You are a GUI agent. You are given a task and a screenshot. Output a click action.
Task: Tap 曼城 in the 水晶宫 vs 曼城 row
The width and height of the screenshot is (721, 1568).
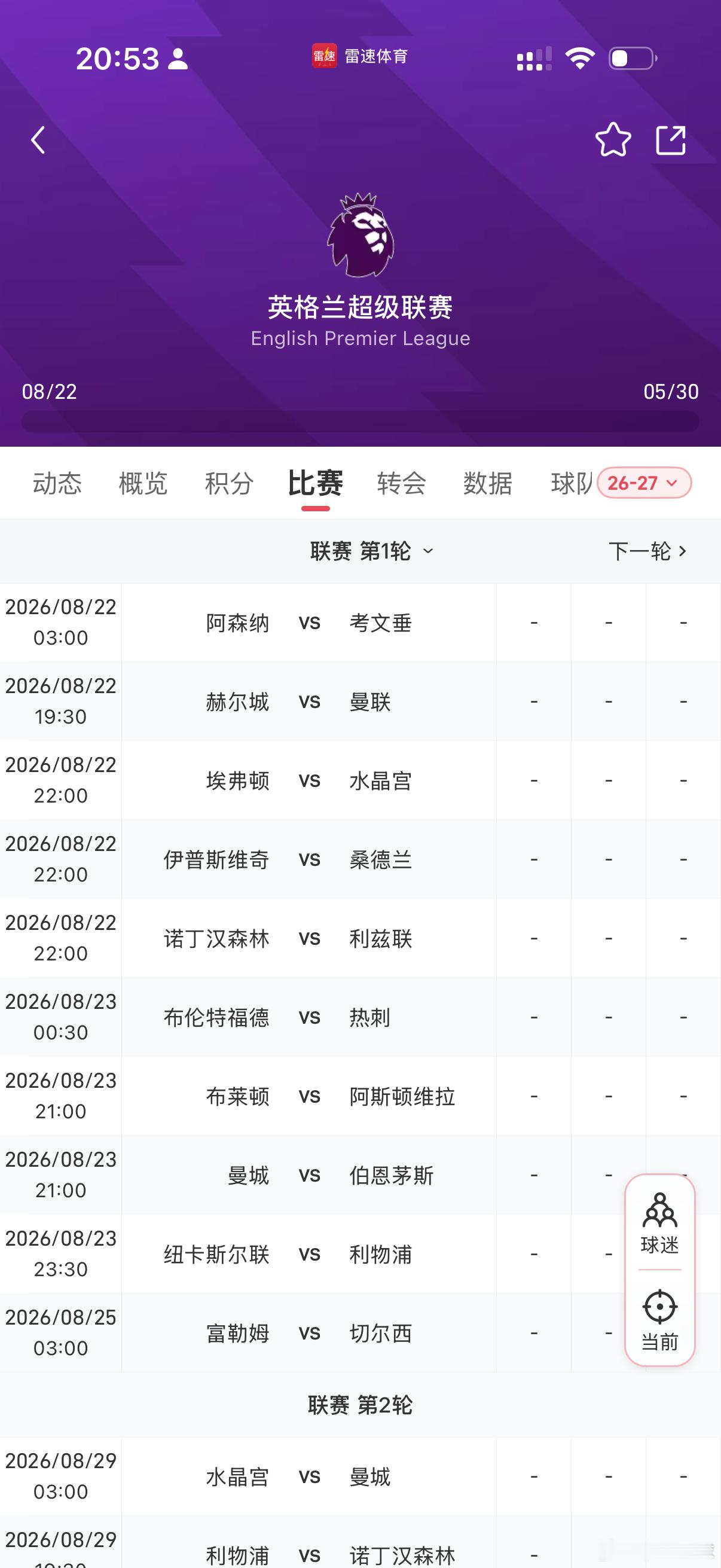(370, 1477)
